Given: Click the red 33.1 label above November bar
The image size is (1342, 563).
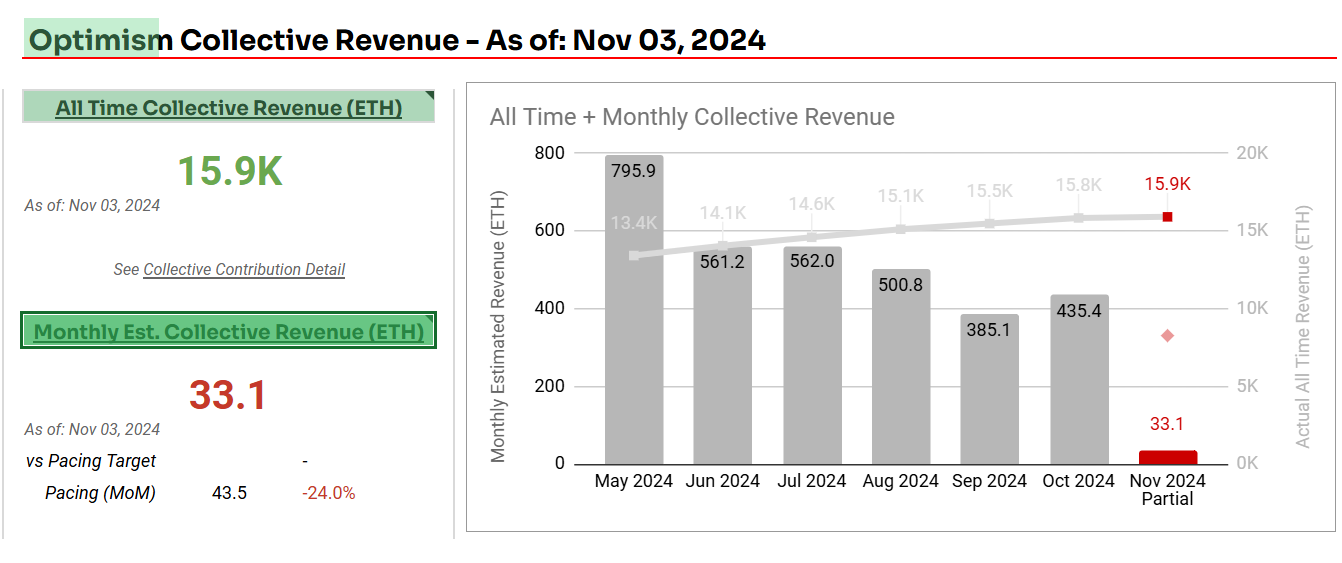Looking at the screenshot, I should tap(1167, 424).
